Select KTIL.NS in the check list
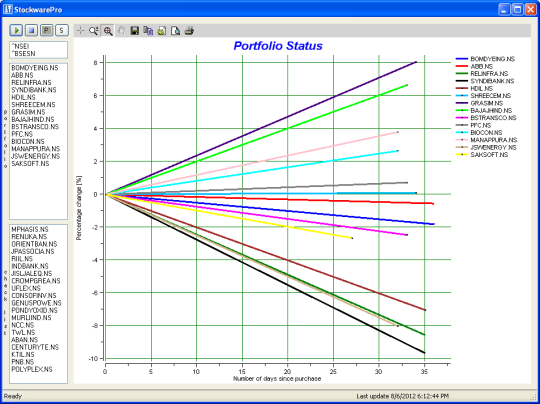The width and height of the screenshot is (540, 404). (x=23, y=354)
